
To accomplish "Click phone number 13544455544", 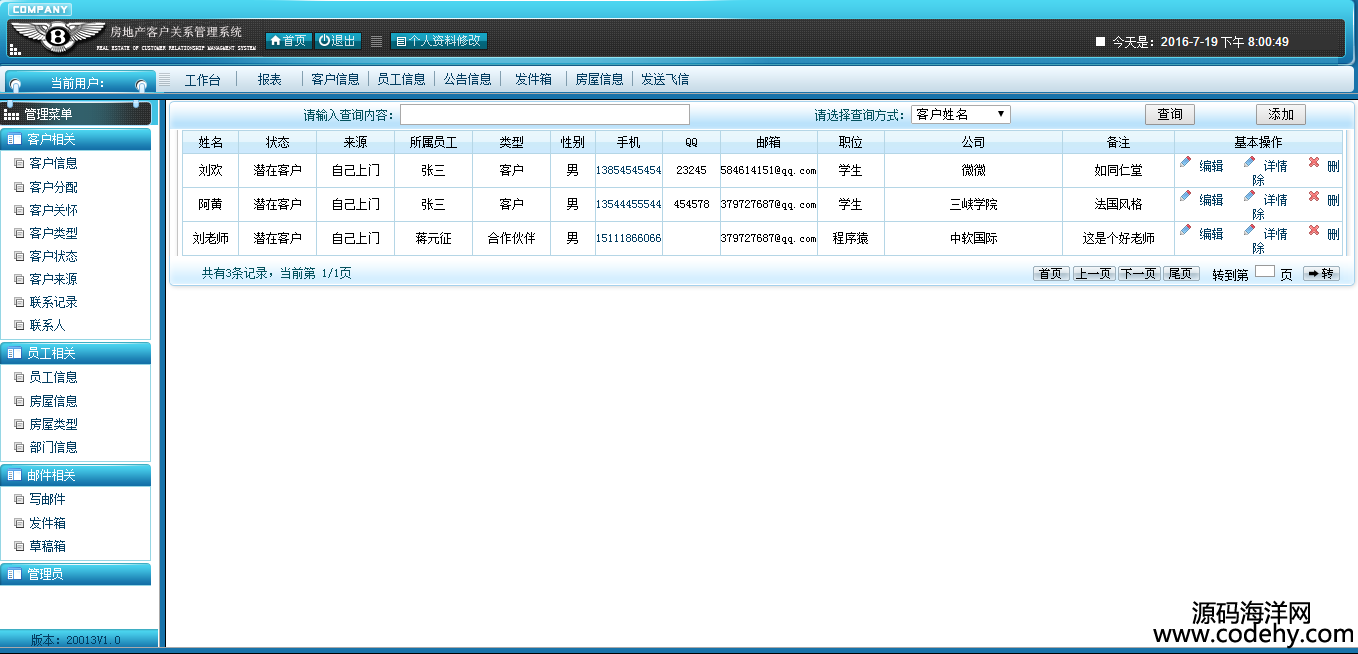I will tap(628, 205).
